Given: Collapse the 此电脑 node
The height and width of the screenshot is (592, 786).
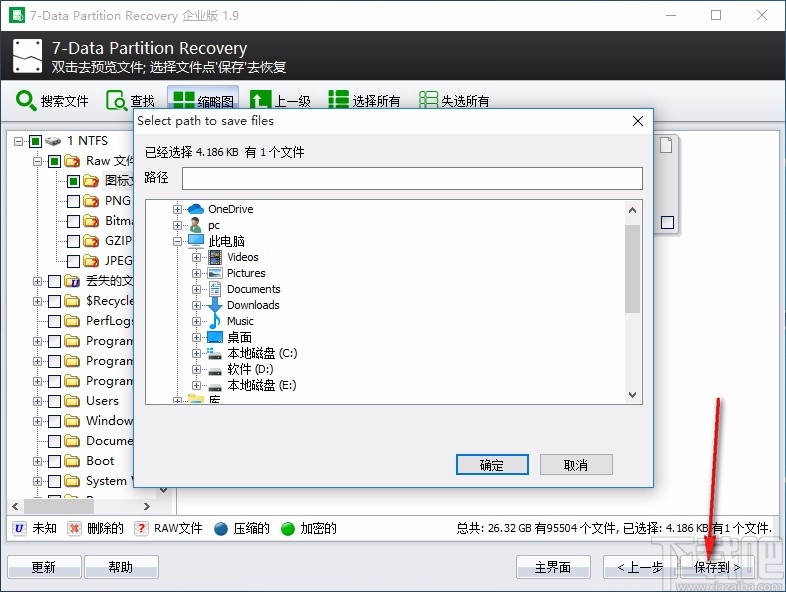Looking at the screenshot, I should point(177,241).
